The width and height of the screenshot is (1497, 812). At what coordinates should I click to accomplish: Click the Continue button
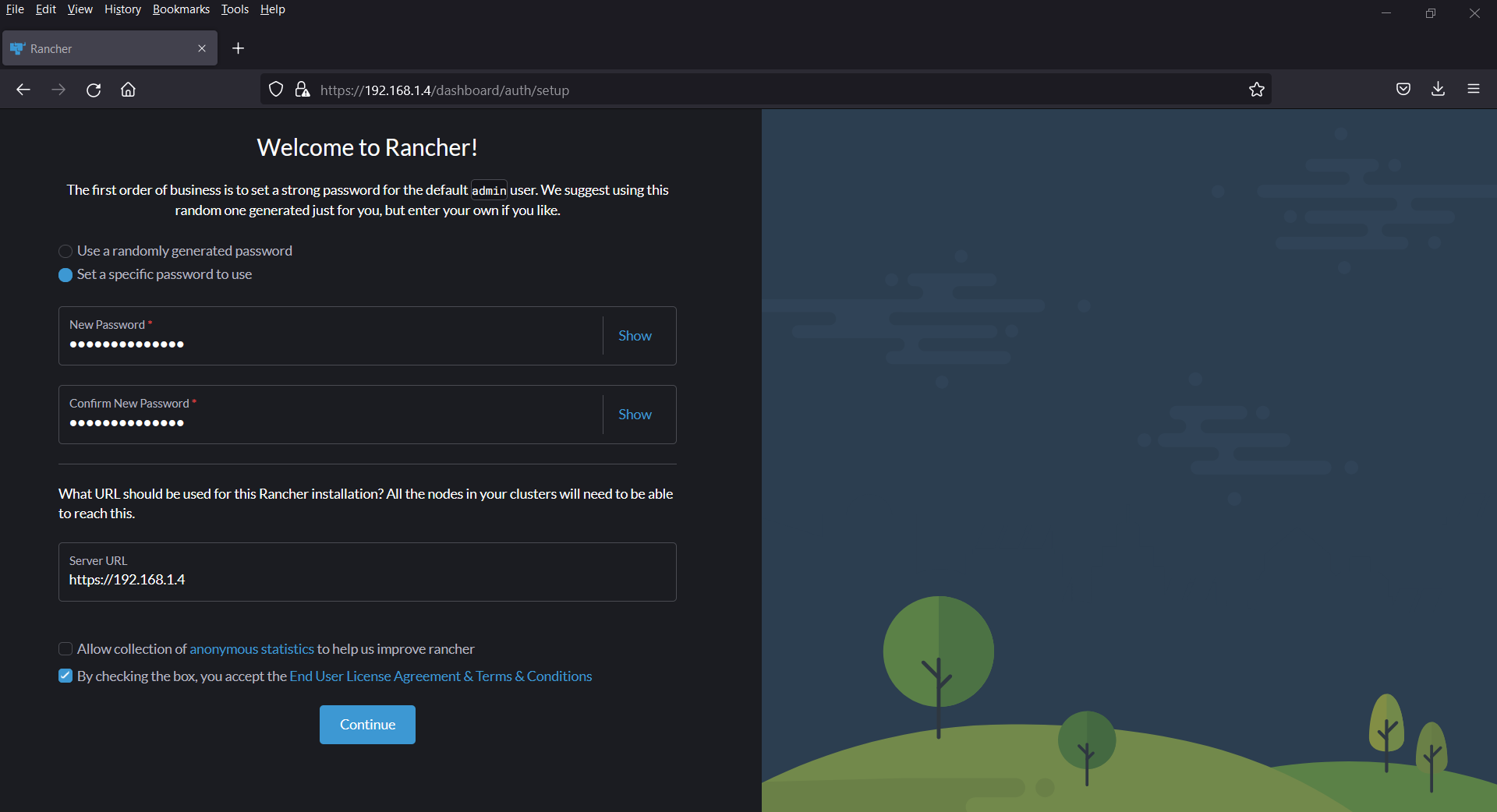[x=367, y=725]
